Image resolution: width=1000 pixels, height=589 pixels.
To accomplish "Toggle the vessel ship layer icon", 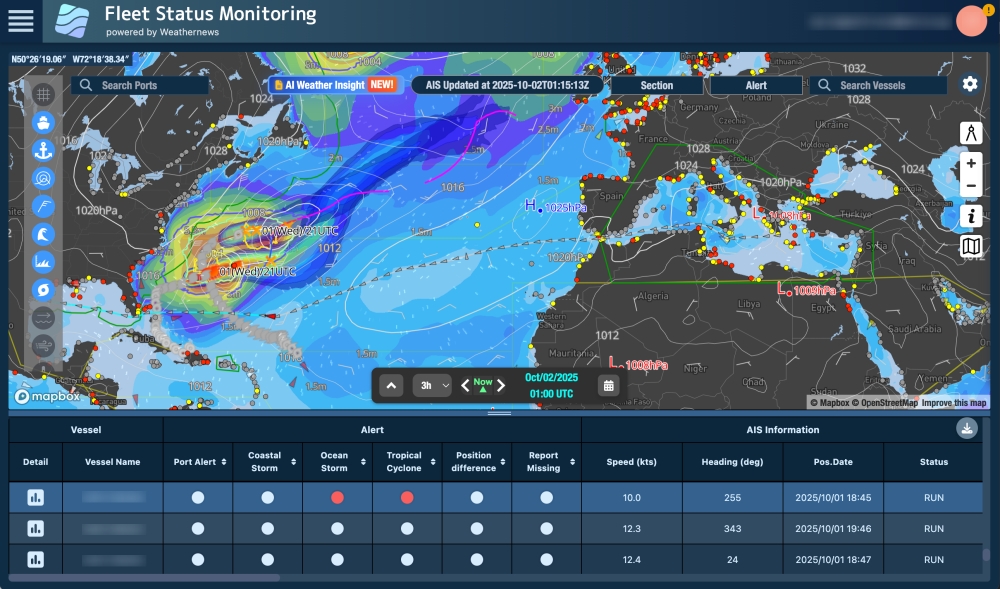I will pyautogui.click(x=43, y=123).
